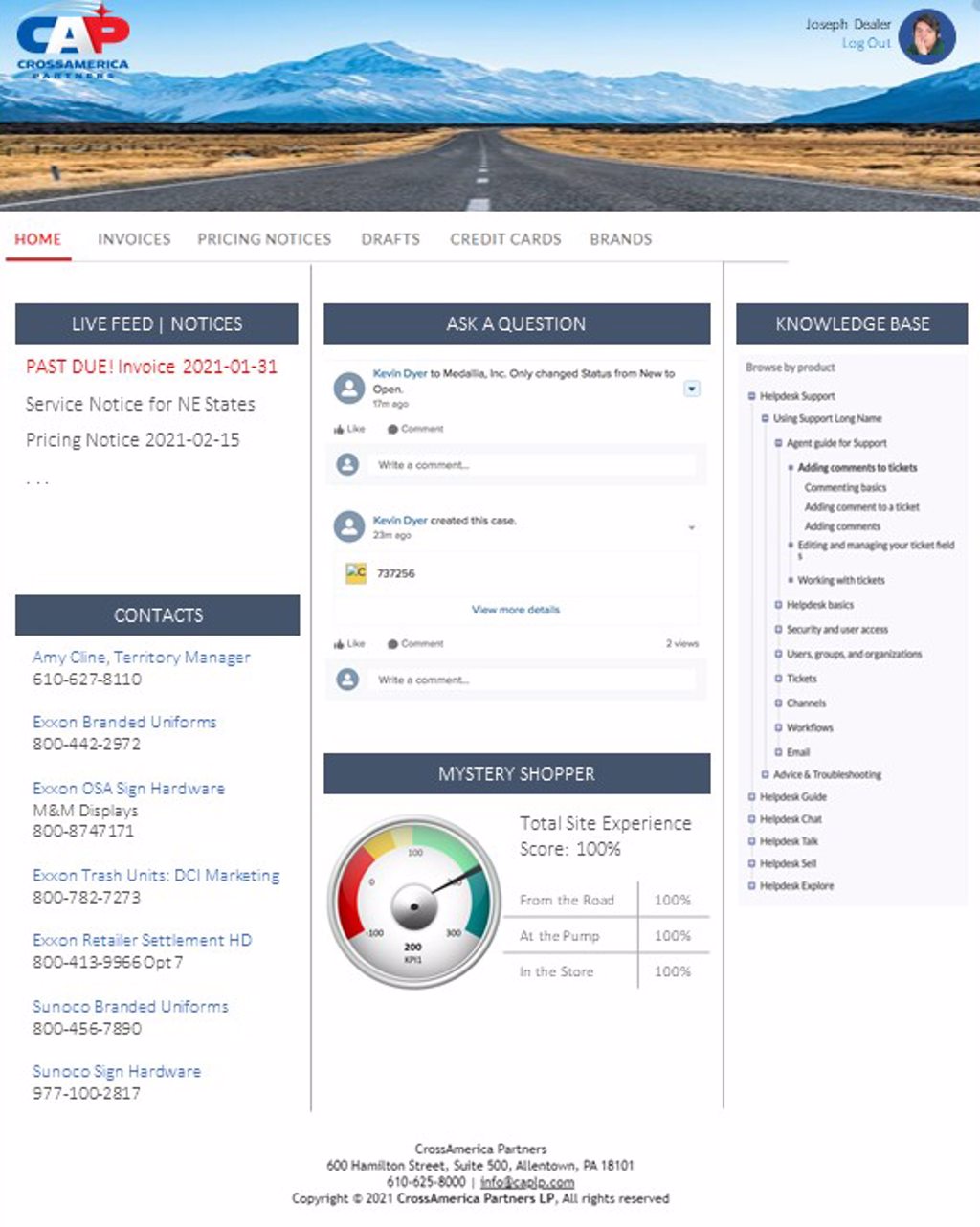Switch to the INVOICES tab
980x1227 pixels.
coord(134,239)
